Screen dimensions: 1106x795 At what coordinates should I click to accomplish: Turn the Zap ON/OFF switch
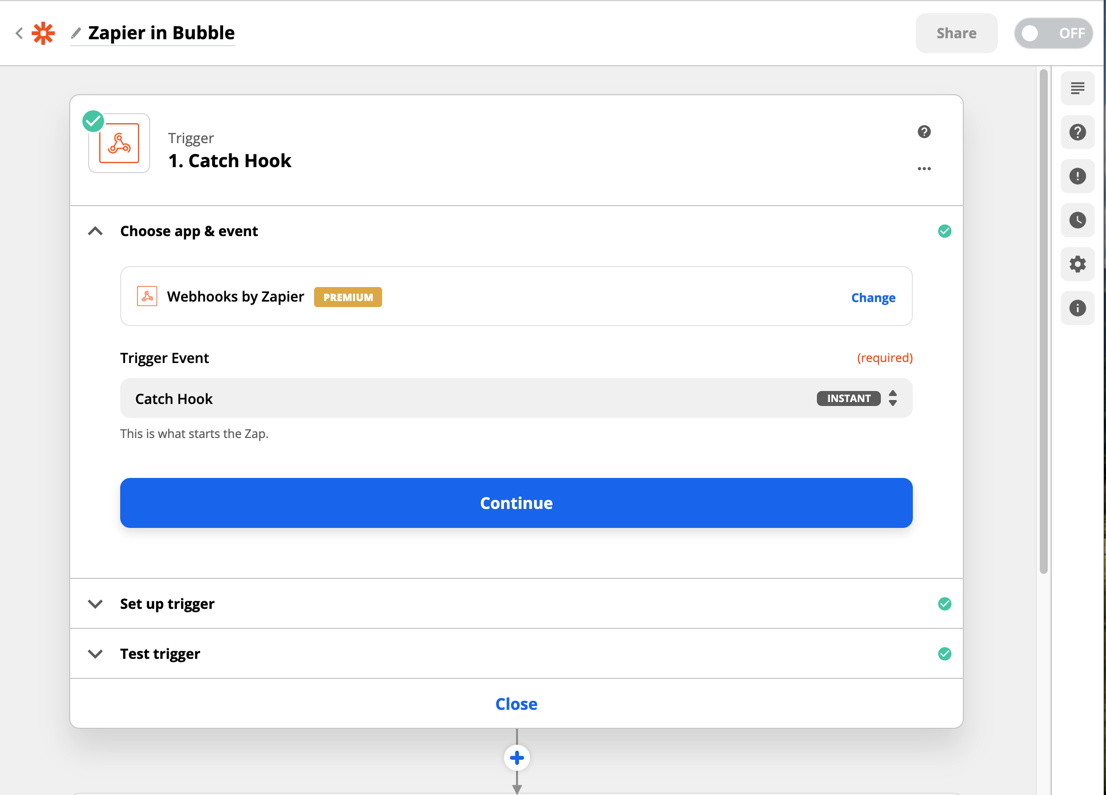1054,33
